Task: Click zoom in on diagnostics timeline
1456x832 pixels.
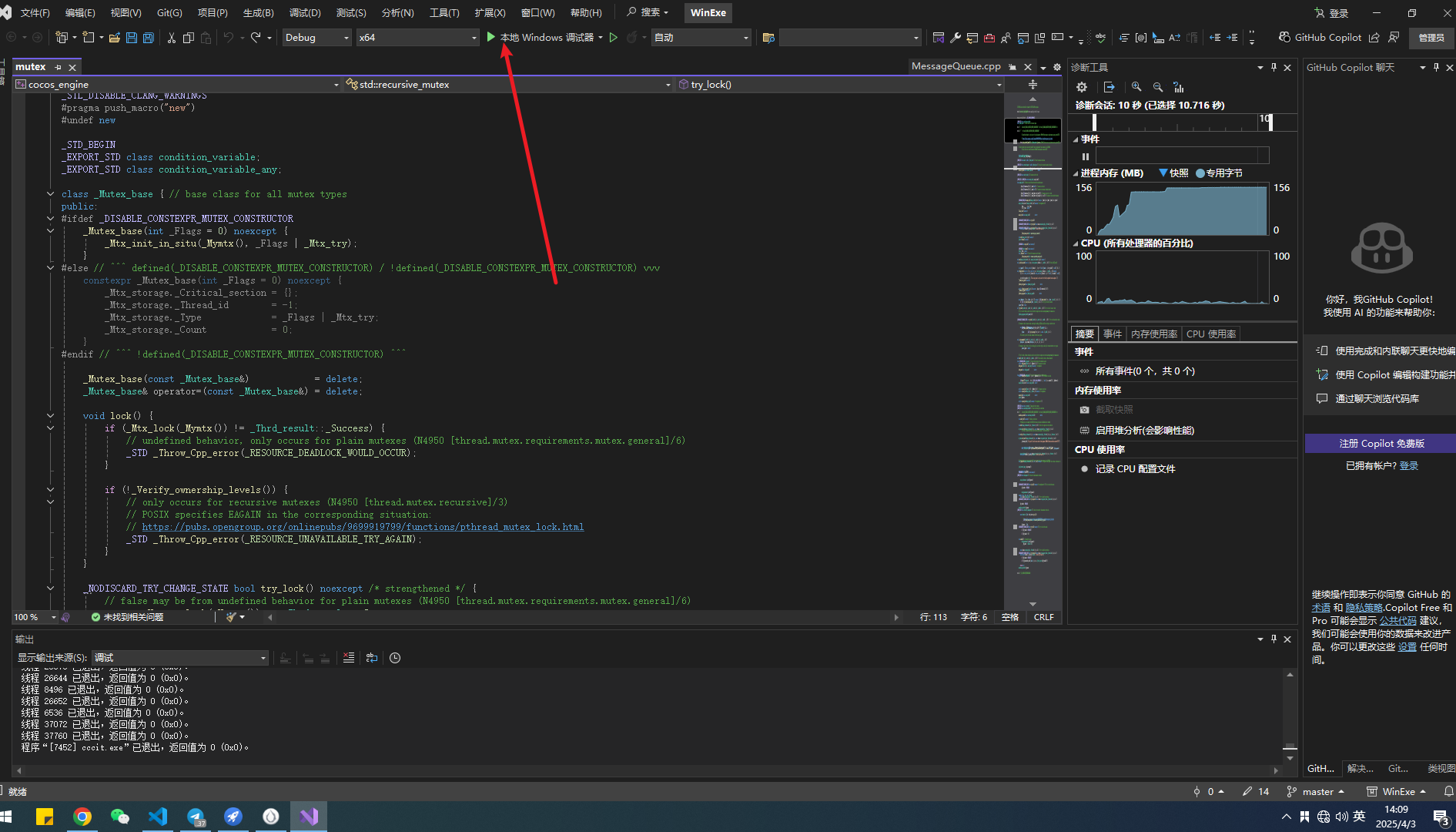Action: coord(1136,87)
